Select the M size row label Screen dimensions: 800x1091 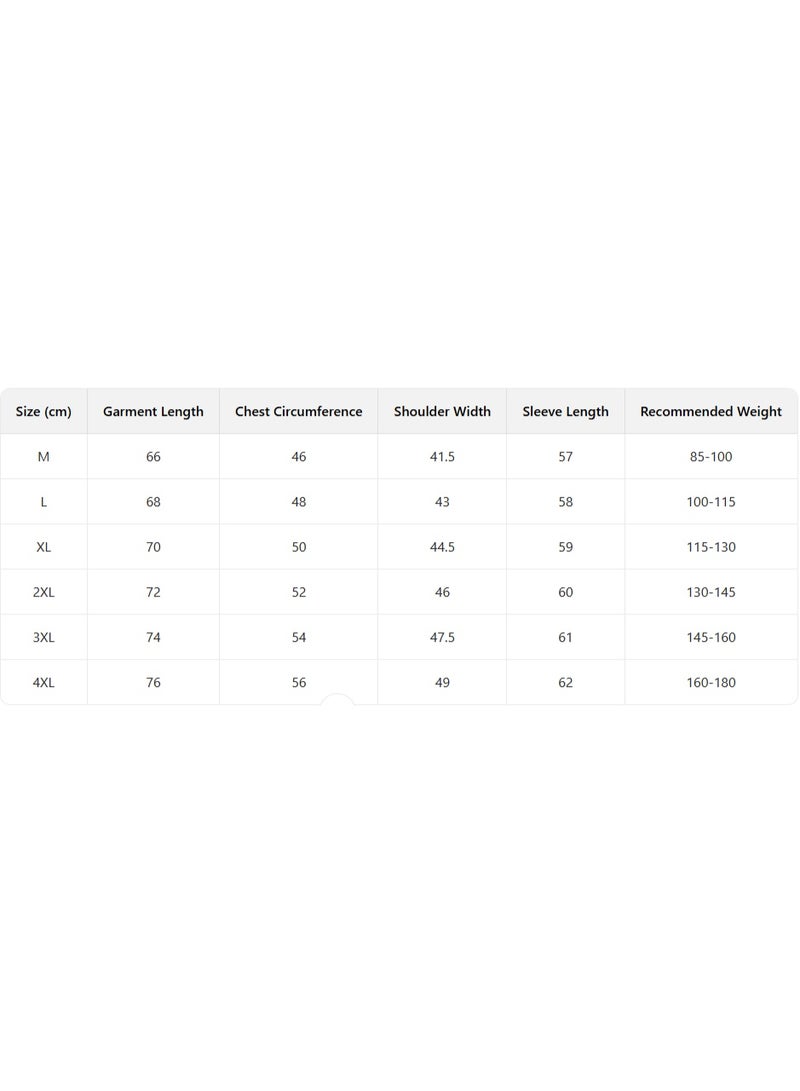pyautogui.click(x=44, y=456)
